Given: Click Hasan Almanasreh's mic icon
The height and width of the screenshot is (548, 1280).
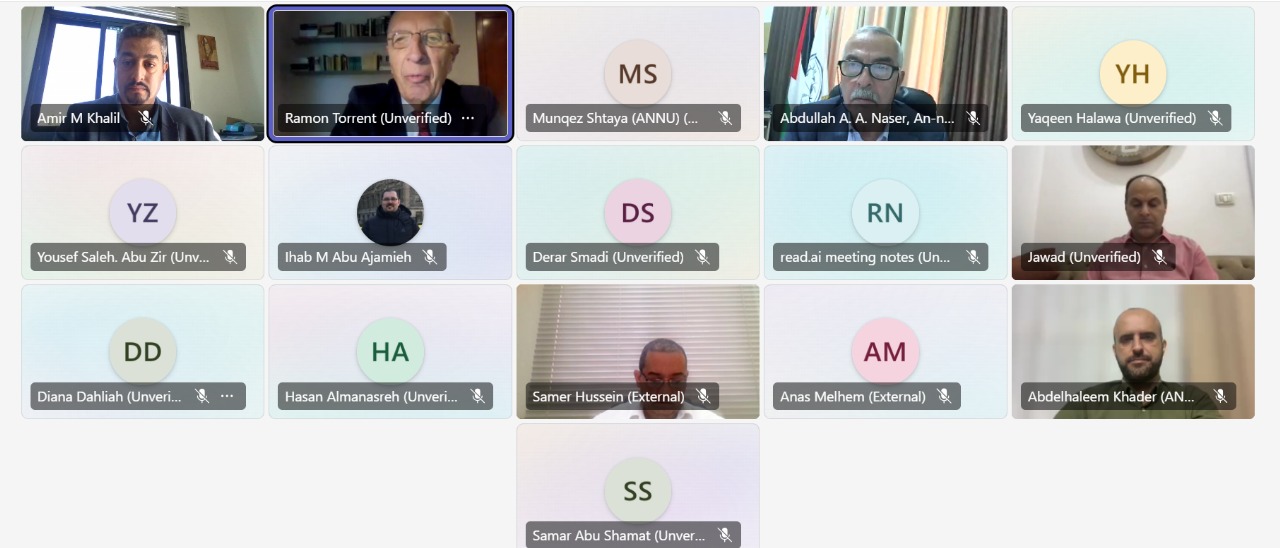Looking at the screenshot, I should pos(477,396).
